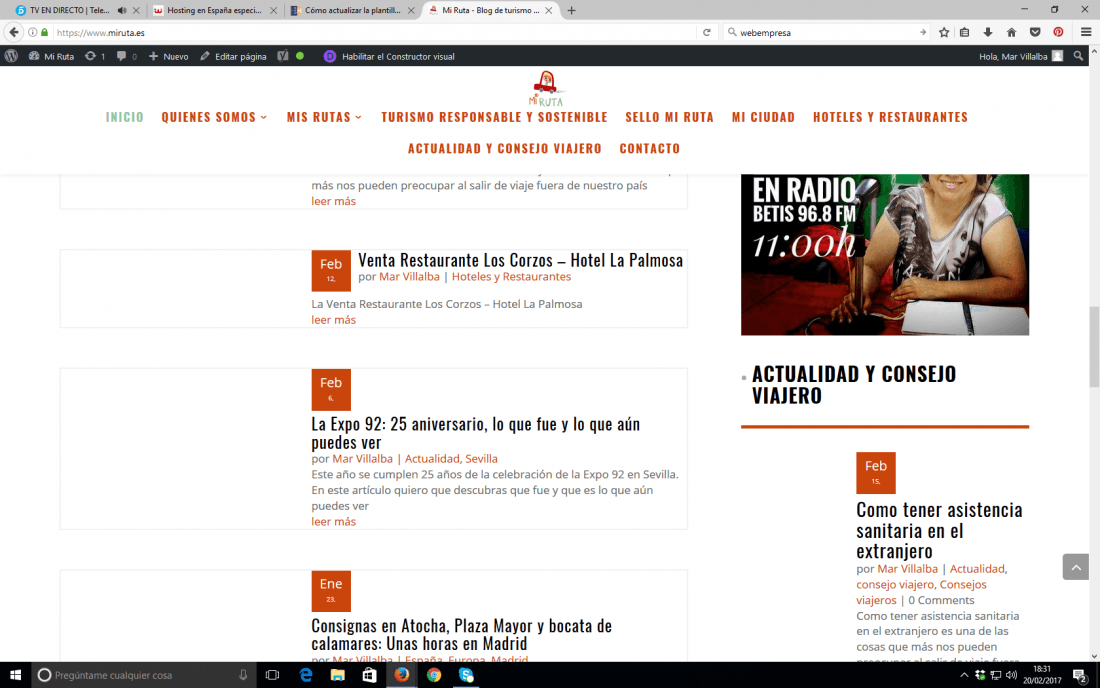Switch to the Hosting en España tab
The height and width of the screenshot is (688, 1100).
214,11
